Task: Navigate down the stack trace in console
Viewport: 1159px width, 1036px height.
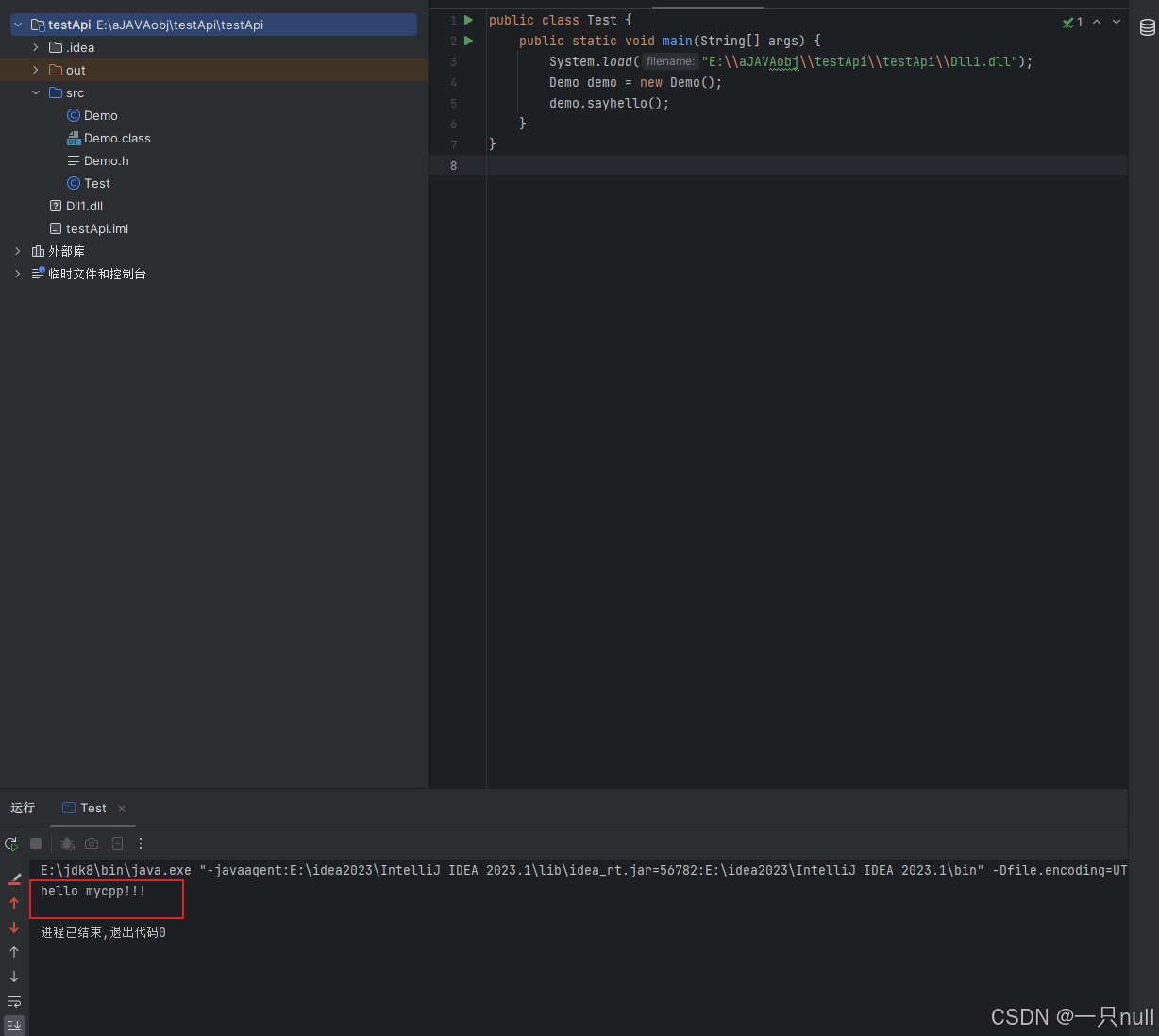Action: (13, 927)
